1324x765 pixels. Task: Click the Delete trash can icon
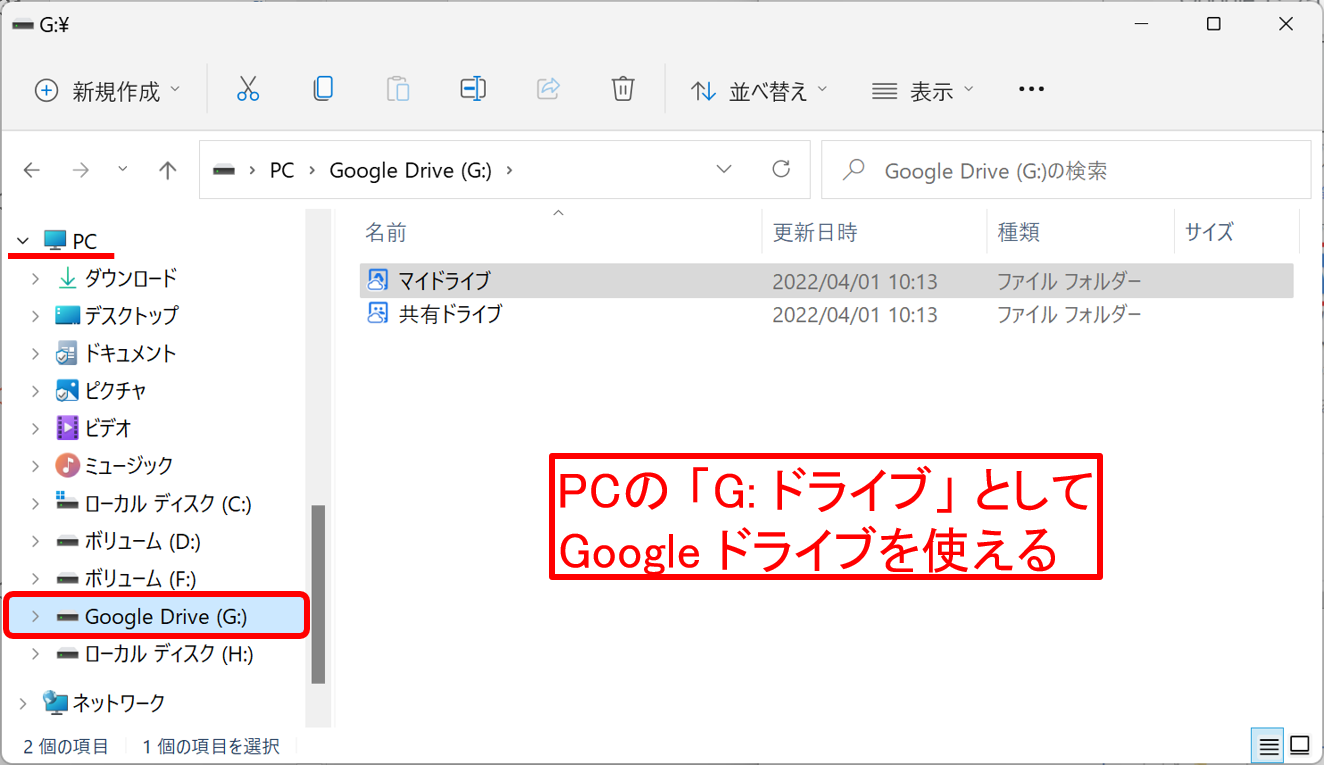[623, 89]
